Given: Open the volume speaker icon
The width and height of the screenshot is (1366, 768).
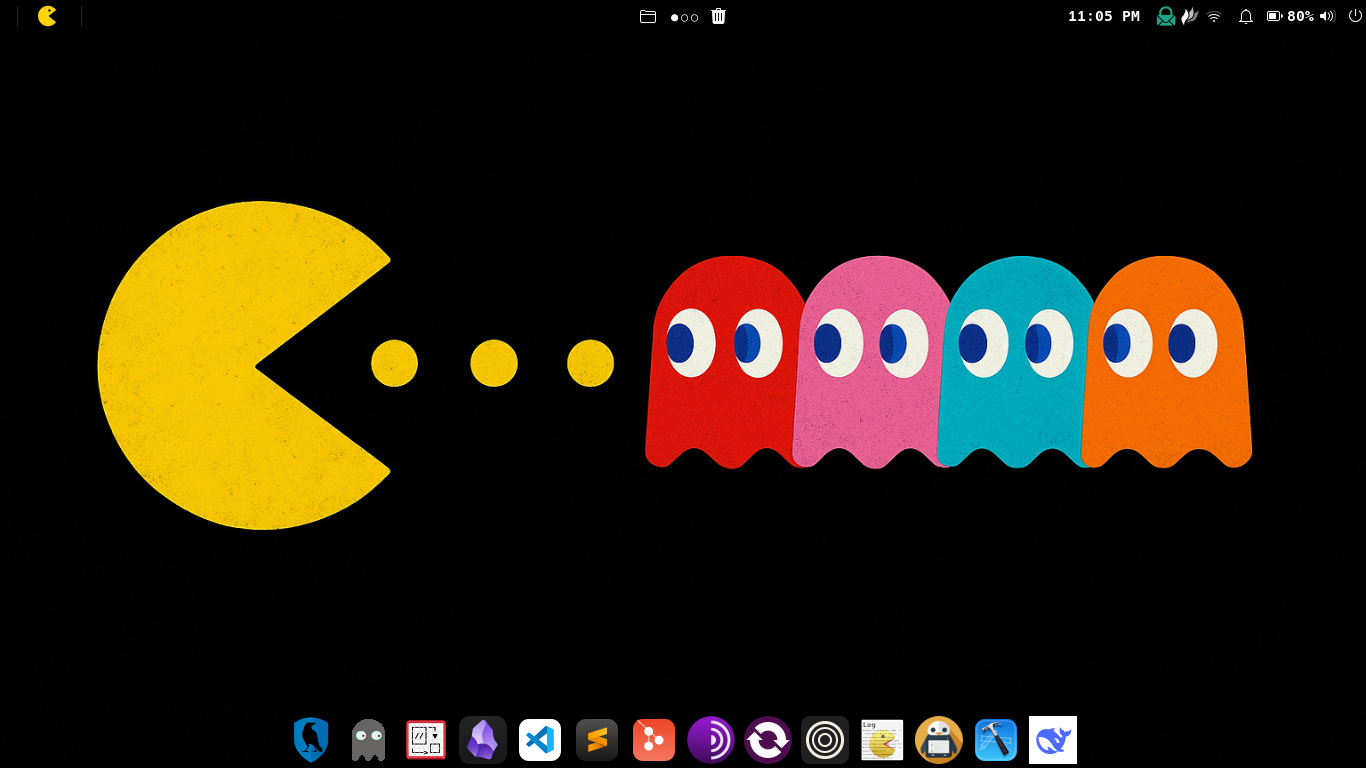Looking at the screenshot, I should [1327, 16].
